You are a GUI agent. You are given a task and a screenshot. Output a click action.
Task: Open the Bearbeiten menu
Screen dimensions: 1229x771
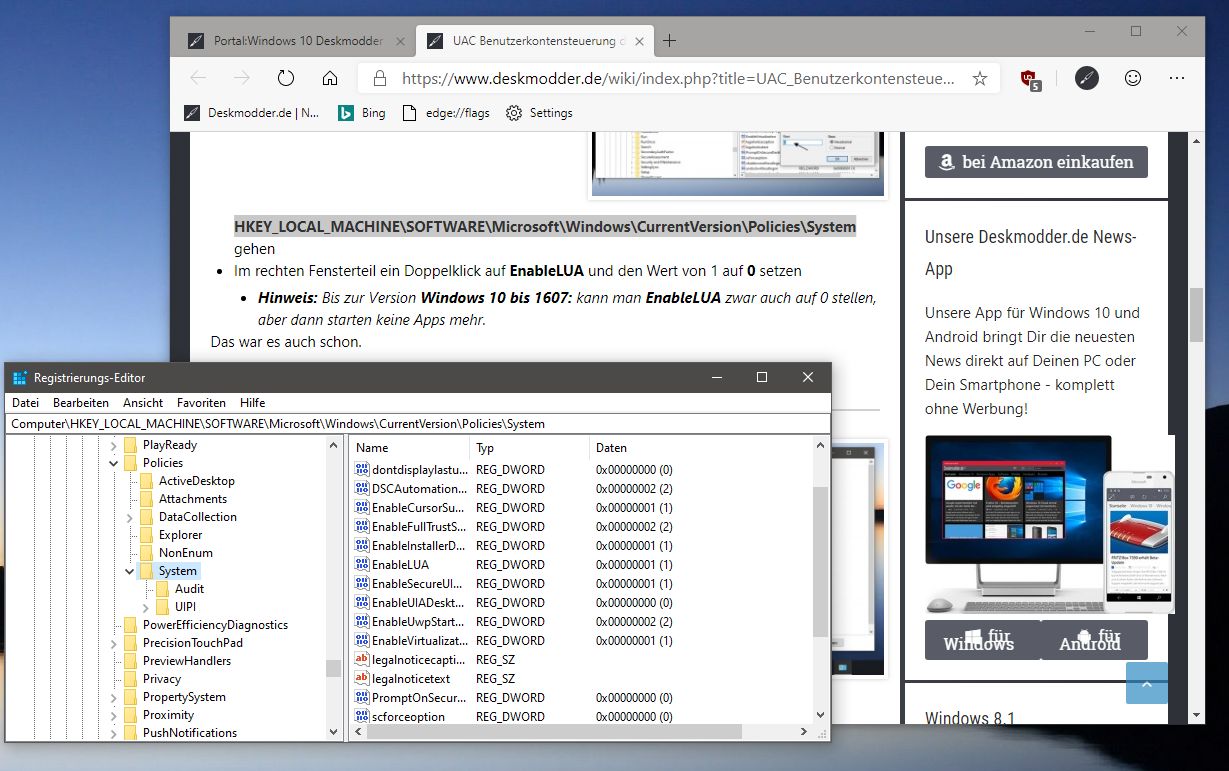pyautogui.click(x=81, y=403)
